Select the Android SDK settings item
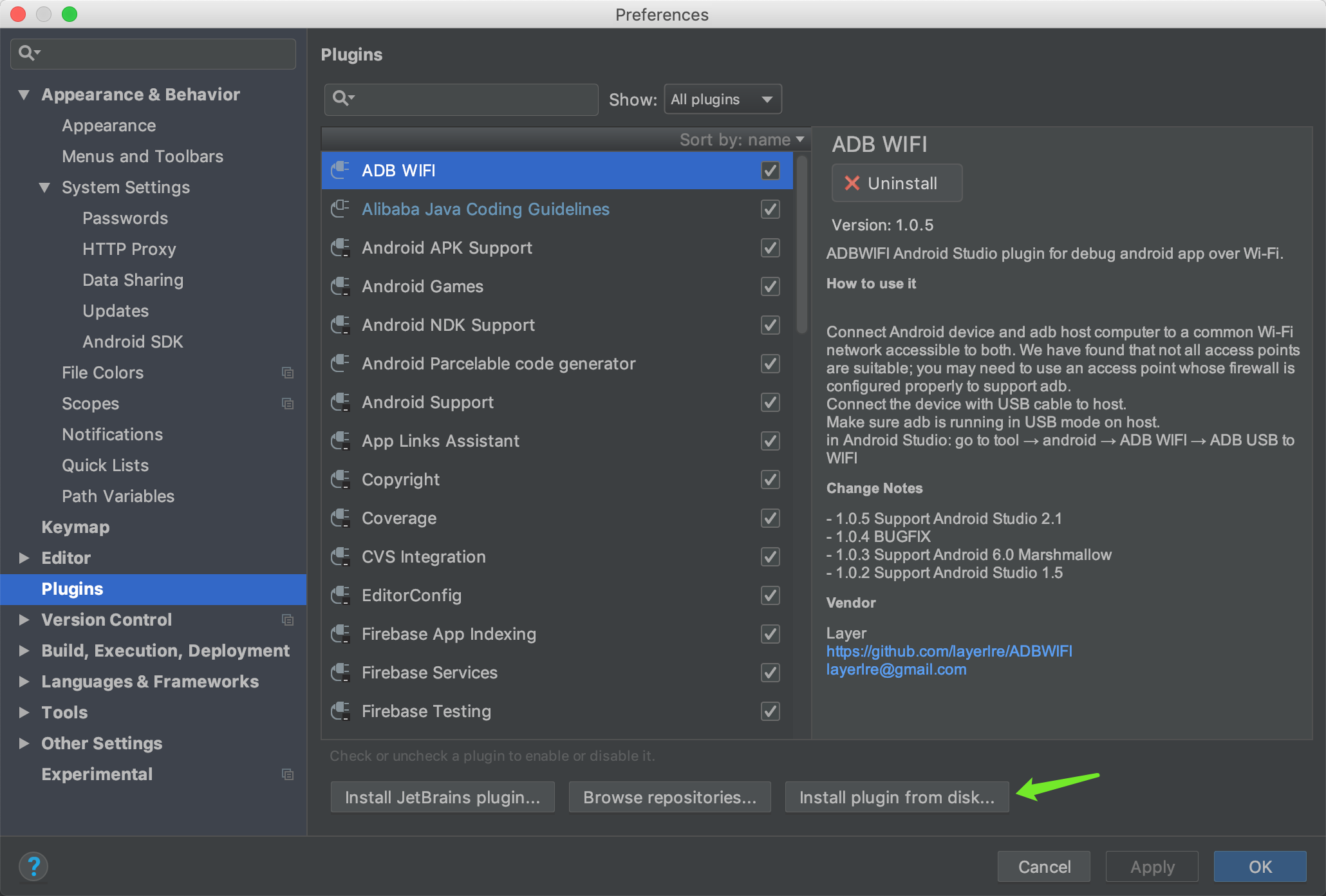 point(133,342)
